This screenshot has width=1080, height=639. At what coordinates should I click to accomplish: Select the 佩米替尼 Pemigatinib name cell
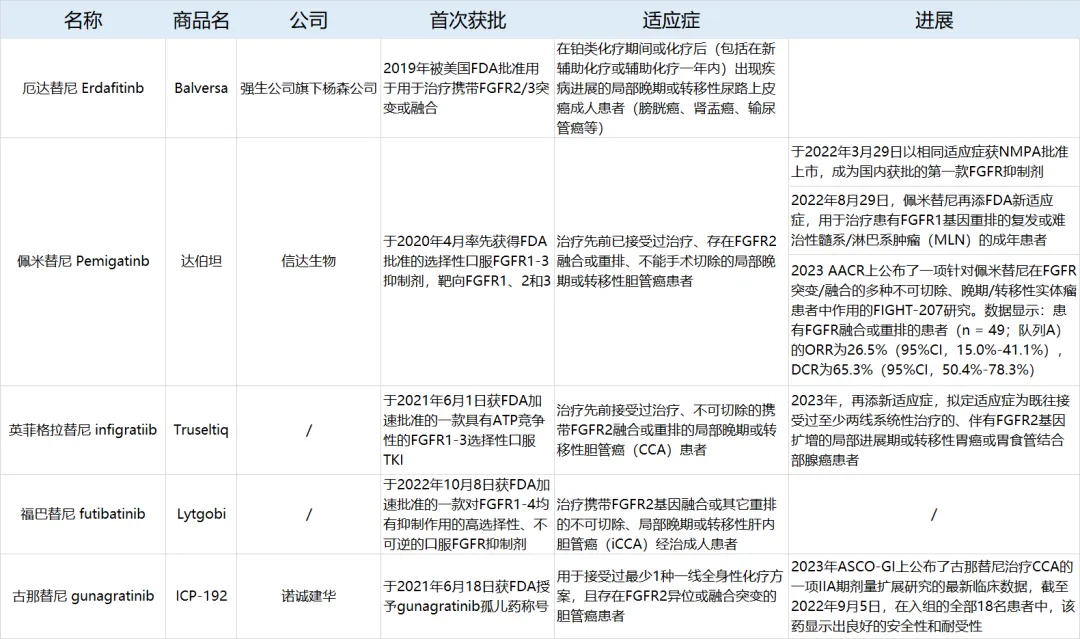click(x=83, y=261)
